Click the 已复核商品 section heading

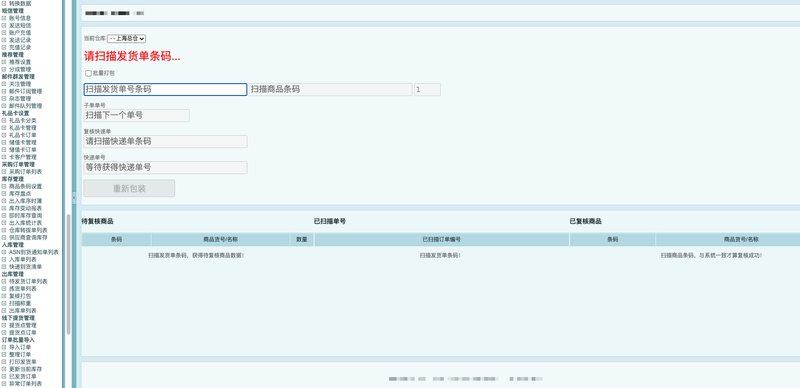coord(586,222)
